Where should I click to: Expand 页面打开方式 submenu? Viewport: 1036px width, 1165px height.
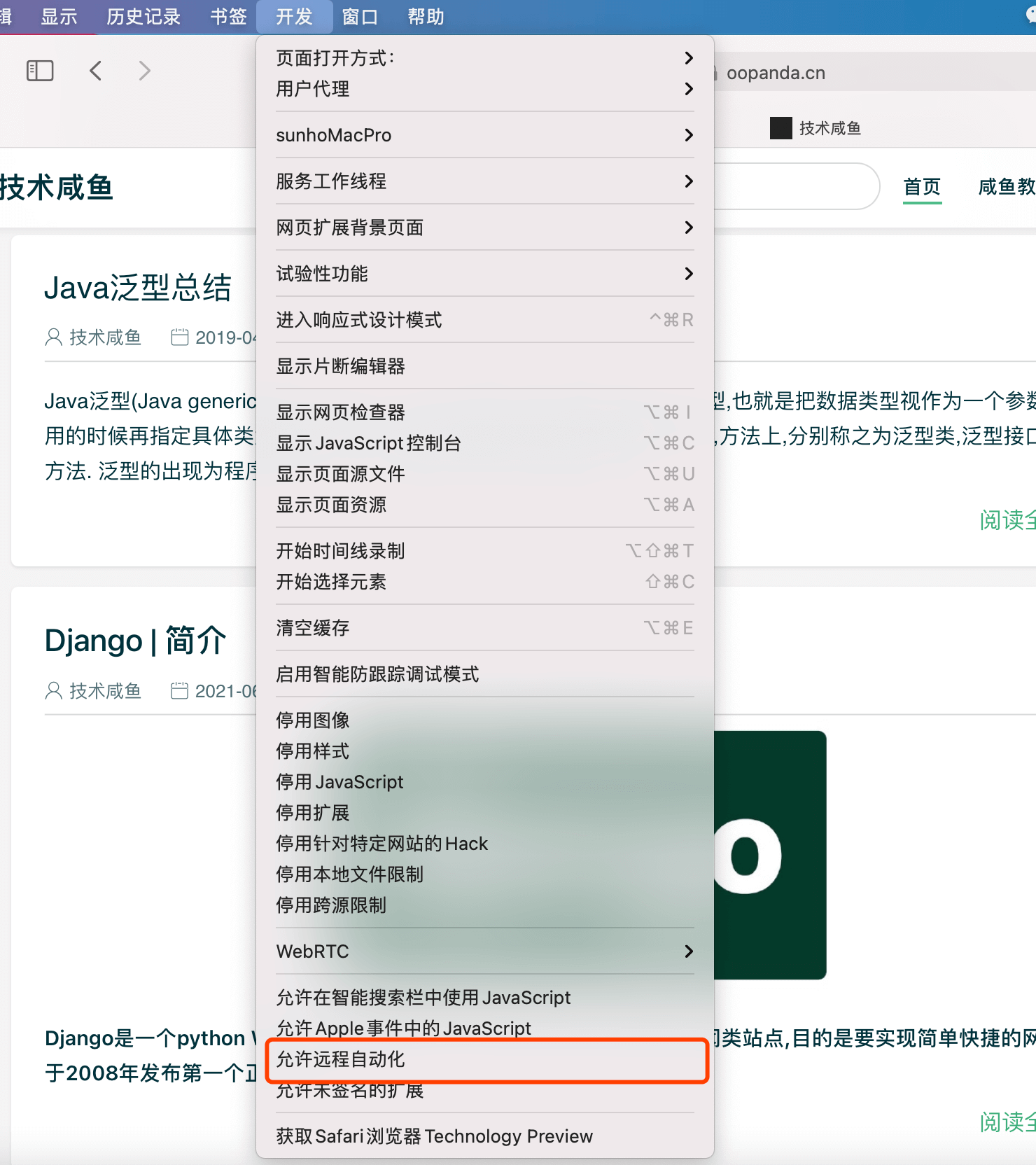pos(485,58)
